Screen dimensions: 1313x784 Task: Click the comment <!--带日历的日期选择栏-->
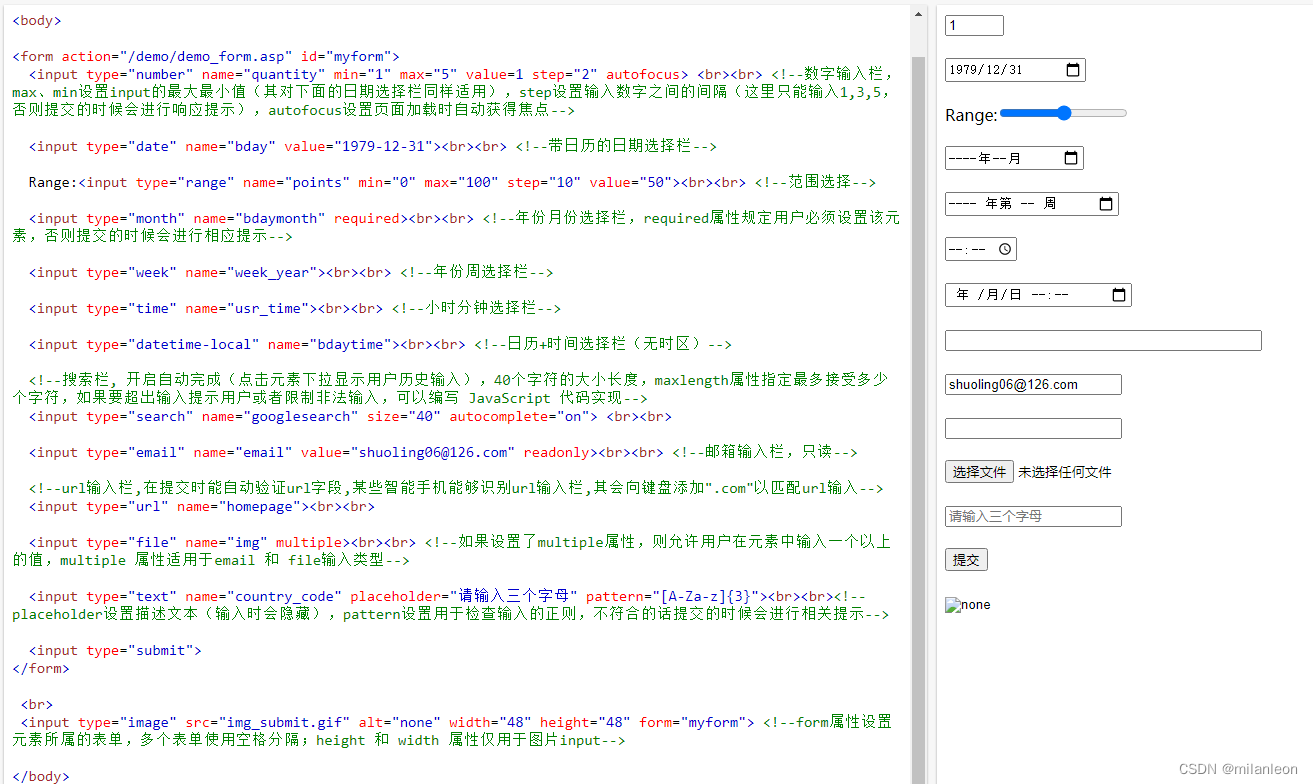tap(616, 146)
